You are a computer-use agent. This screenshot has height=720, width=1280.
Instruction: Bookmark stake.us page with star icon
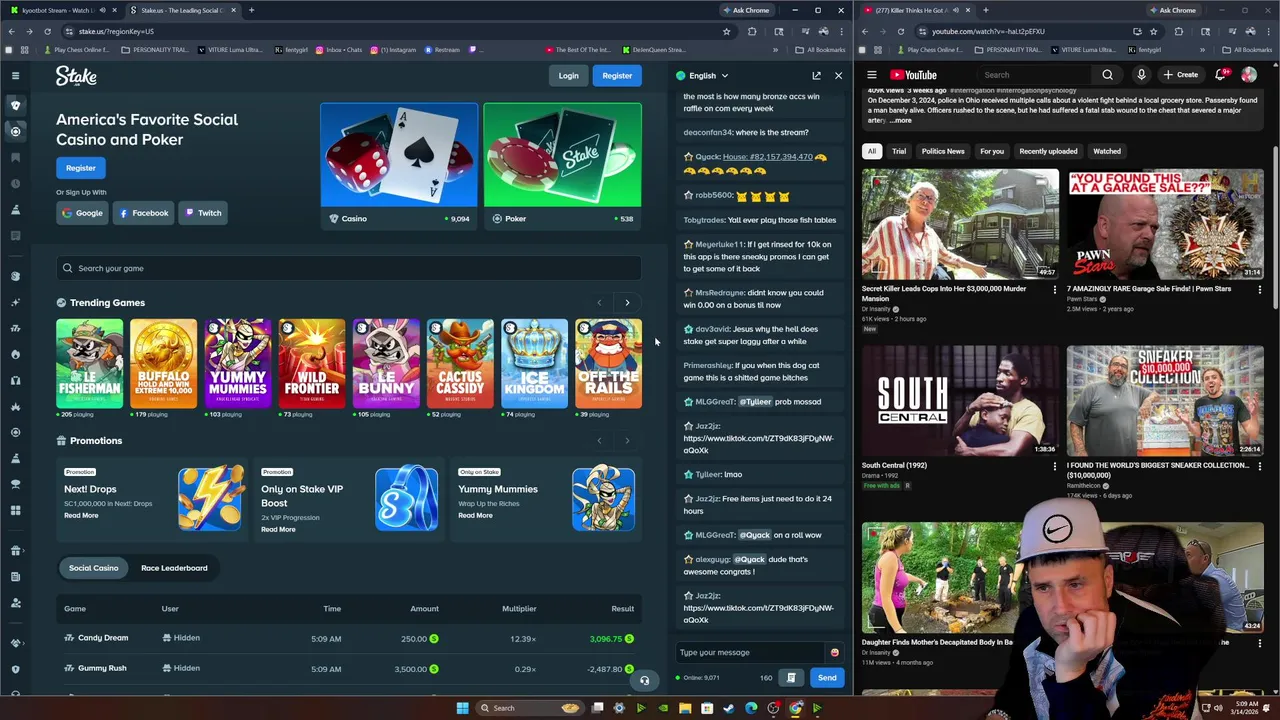(726, 31)
